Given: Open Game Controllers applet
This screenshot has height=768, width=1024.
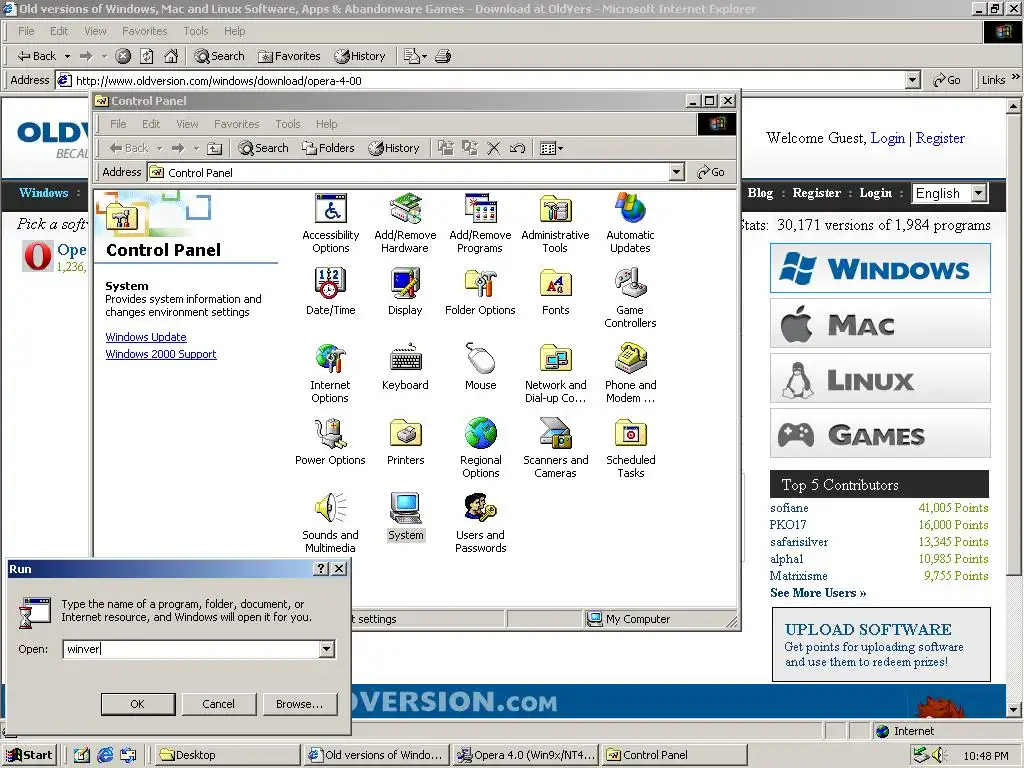Looking at the screenshot, I should [x=630, y=298].
